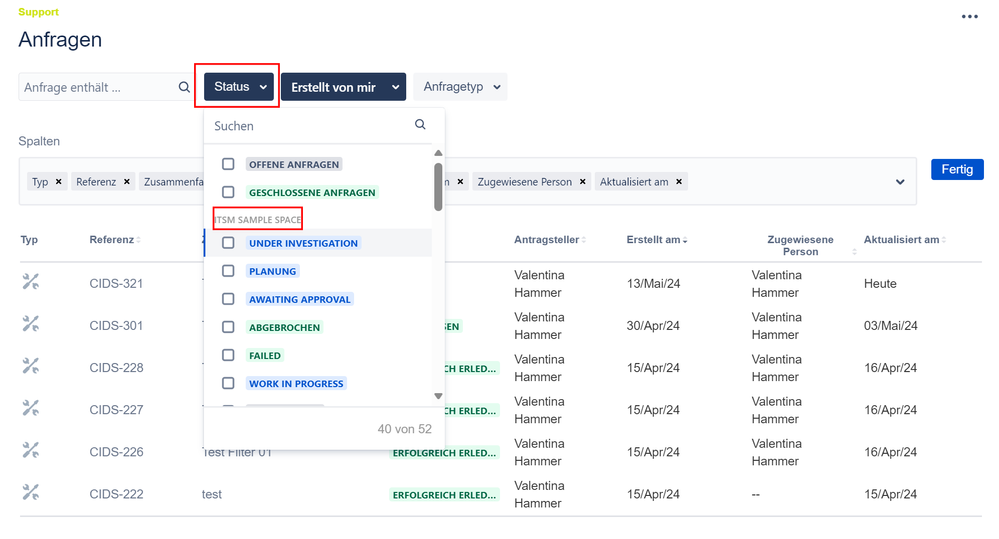This screenshot has height=539, width=999.
Task: Open request CIDS-301
Action: tap(116, 326)
